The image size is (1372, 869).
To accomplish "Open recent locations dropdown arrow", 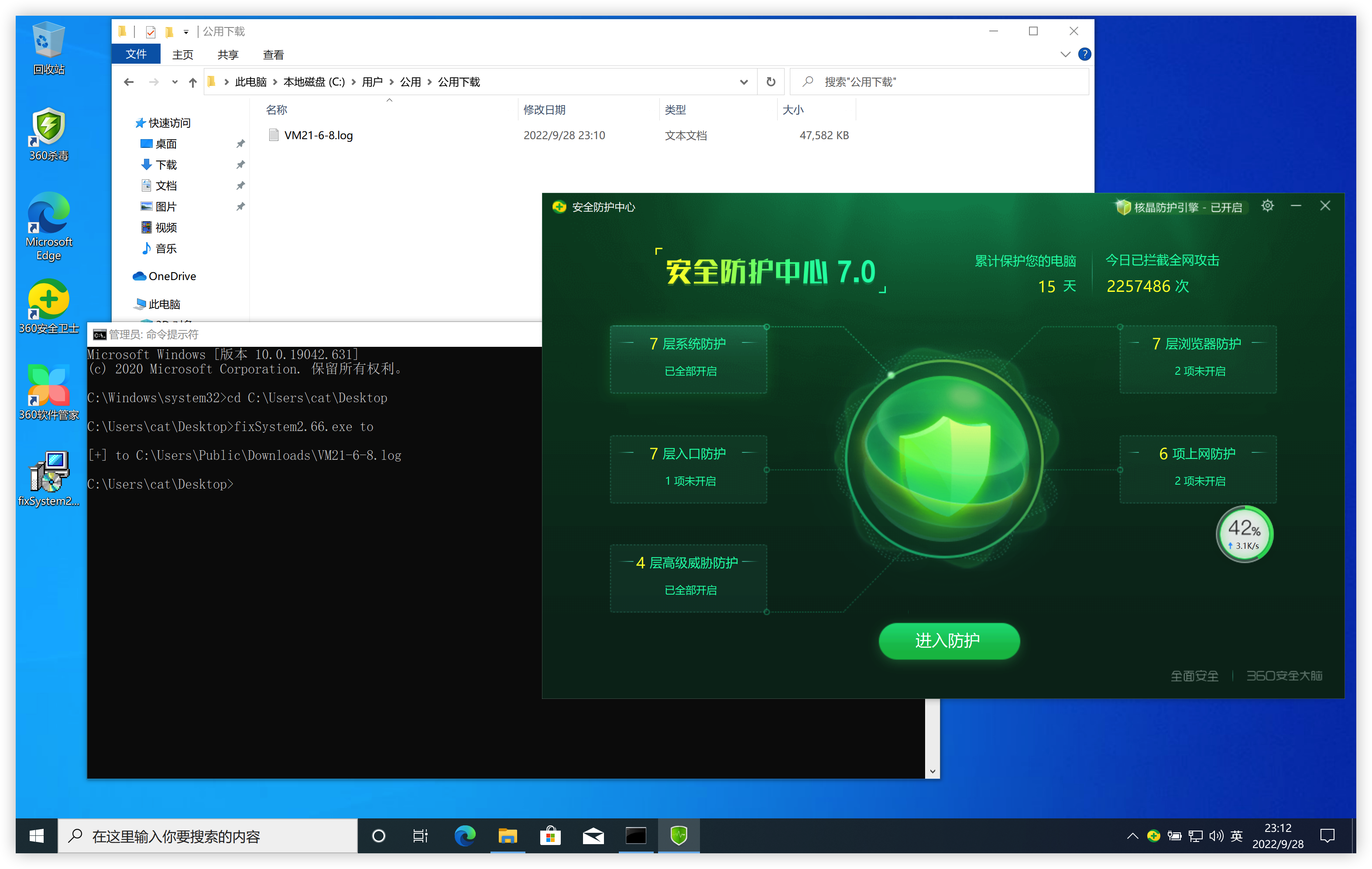I will click(175, 82).
